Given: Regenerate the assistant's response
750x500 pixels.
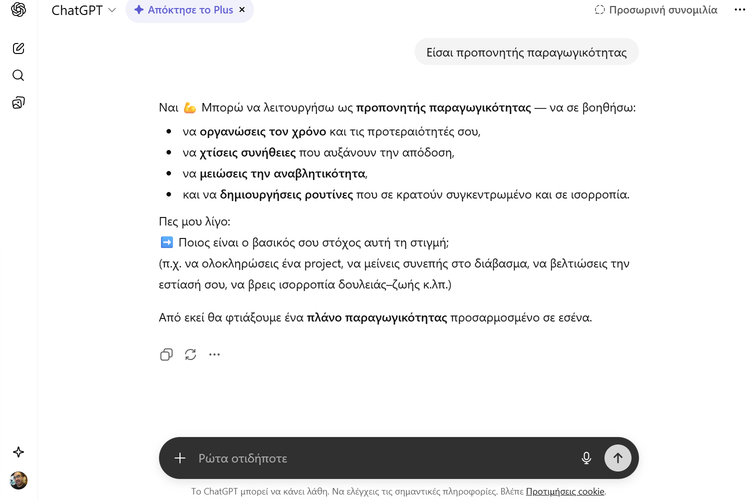Looking at the screenshot, I should pos(190,354).
